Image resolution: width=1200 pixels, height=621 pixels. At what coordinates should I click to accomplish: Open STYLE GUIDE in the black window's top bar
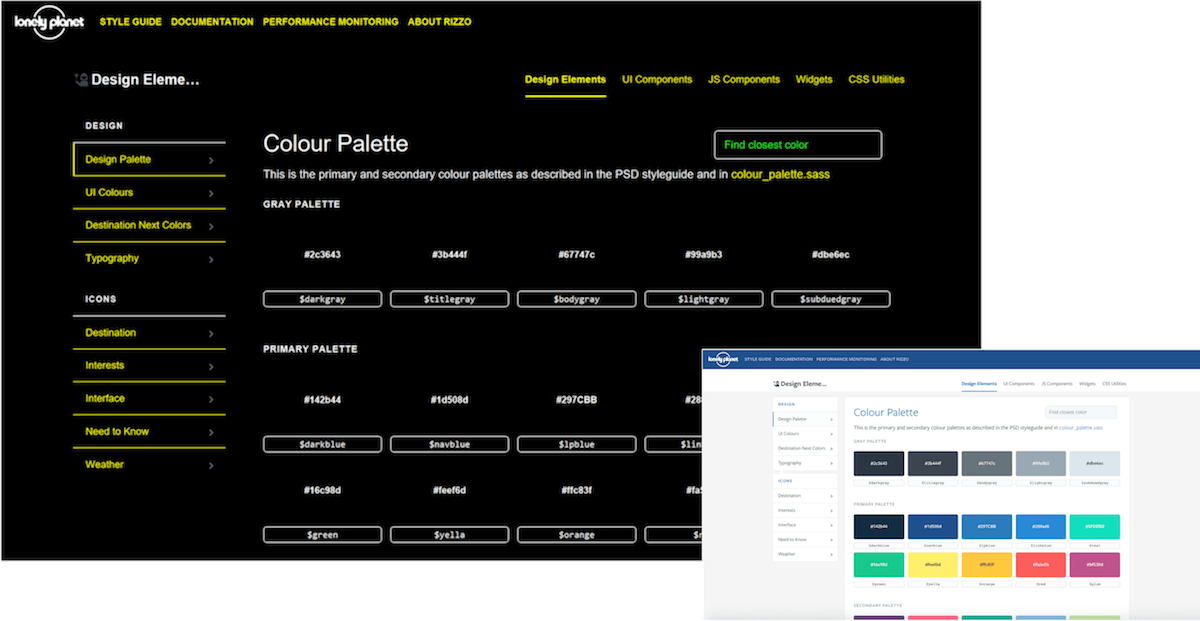point(130,22)
